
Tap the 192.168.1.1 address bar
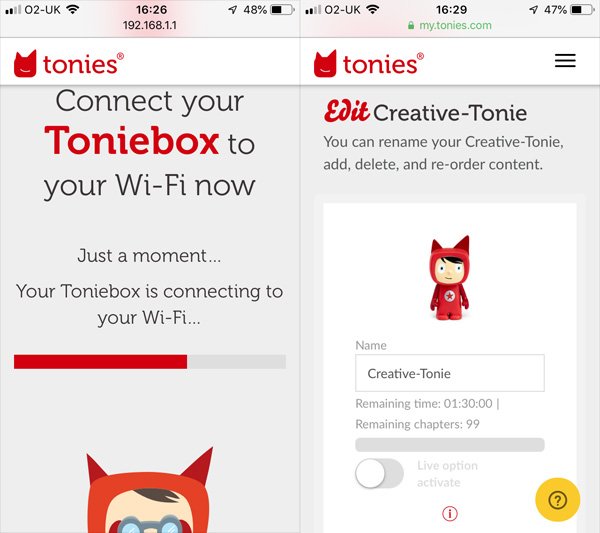(150, 25)
